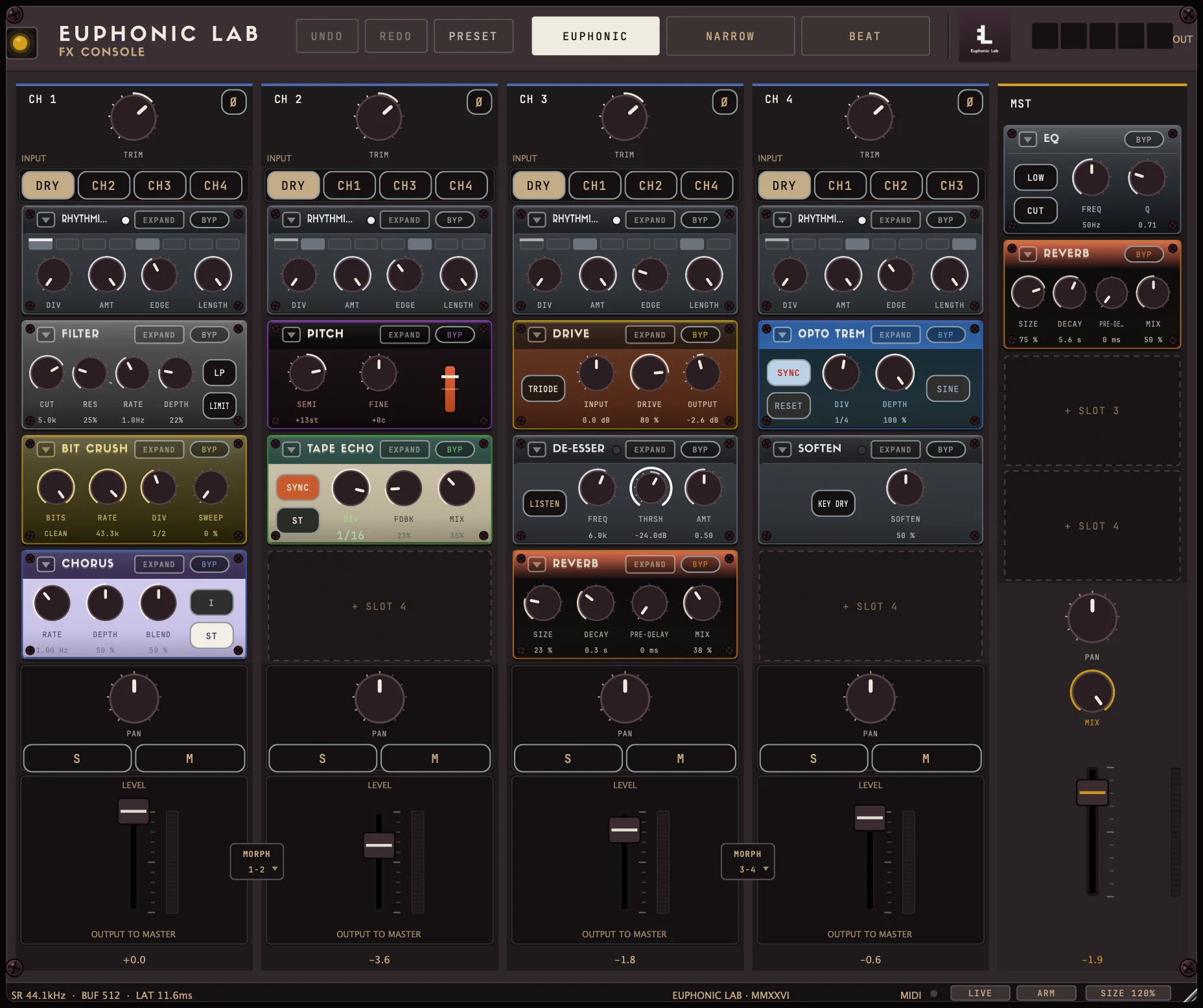The height and width of the screenshot is (1008, 1203).
Task: Click the UNDO button
Action: (x=327, y=36)
